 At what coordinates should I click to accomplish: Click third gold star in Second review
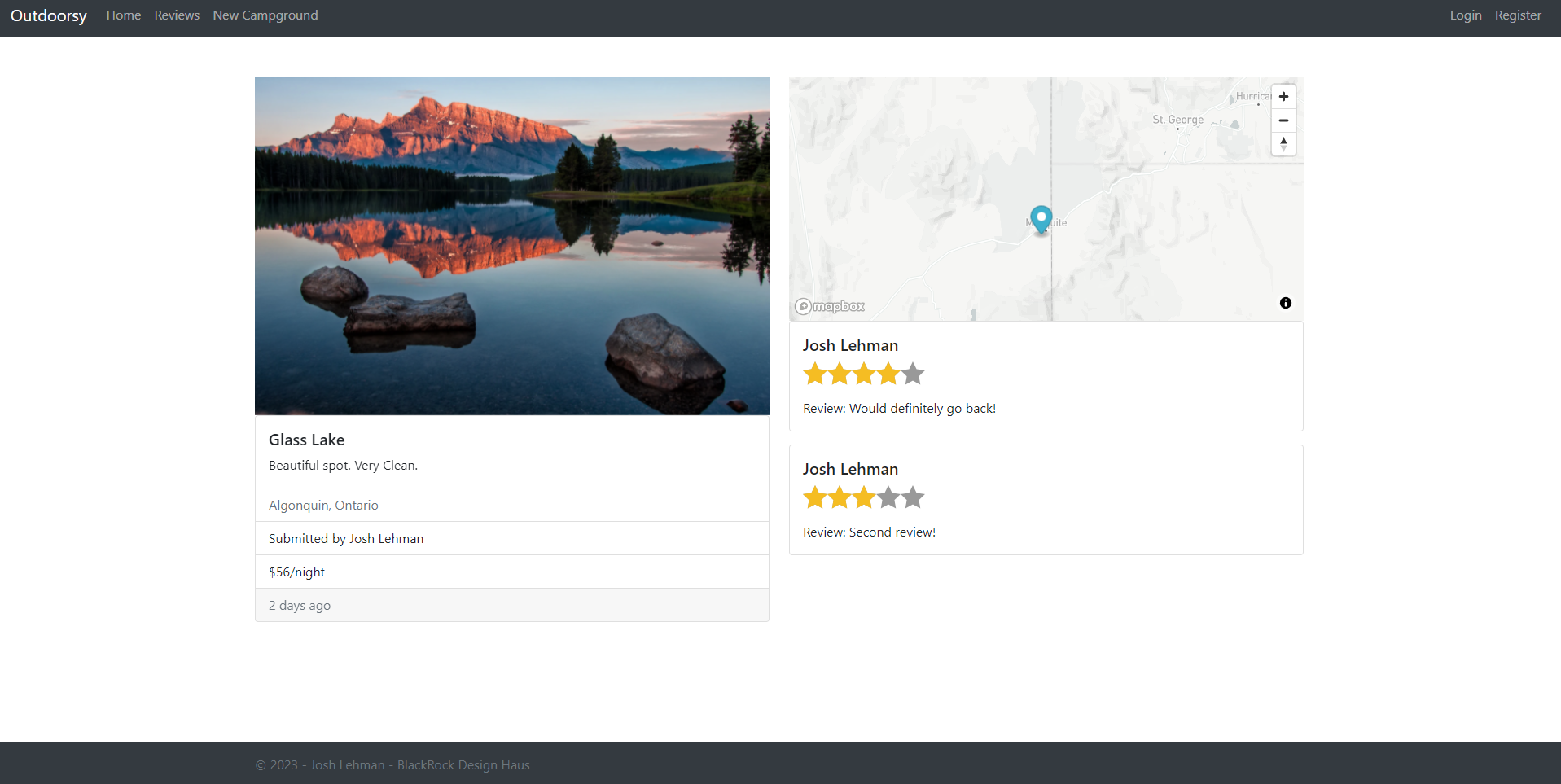point(864,497)
